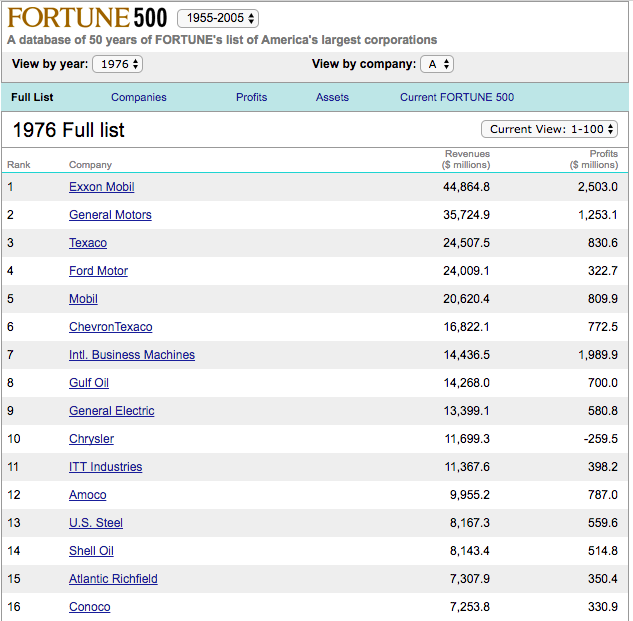Click the FORTUNE 500 logo
The width and height of the screenshot is (633, 621).
click(87, 18)
